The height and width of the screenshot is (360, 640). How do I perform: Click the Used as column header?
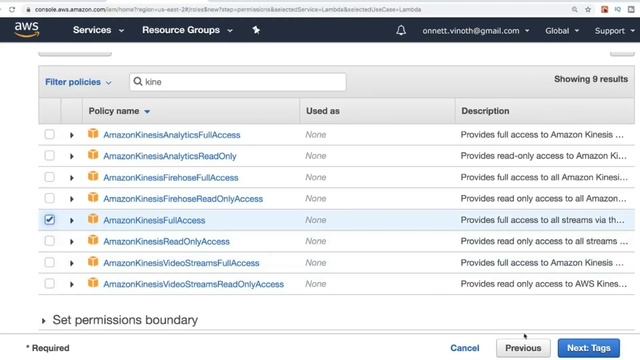323,111
